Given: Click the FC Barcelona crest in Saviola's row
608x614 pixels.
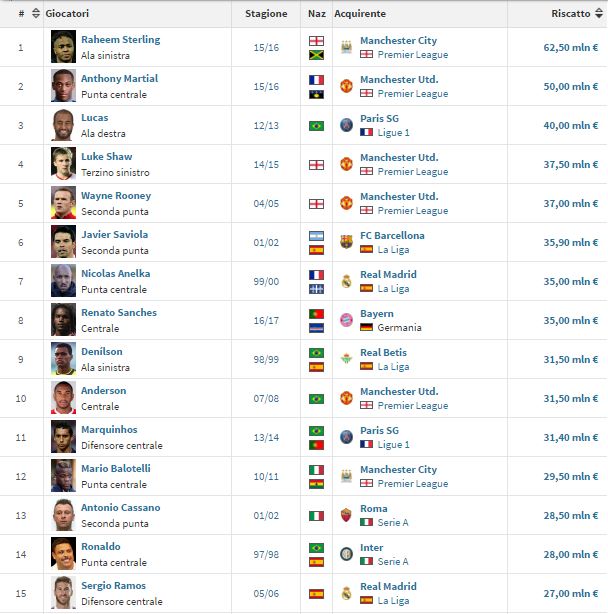Looking at the screenshot, I should [346, 242].
